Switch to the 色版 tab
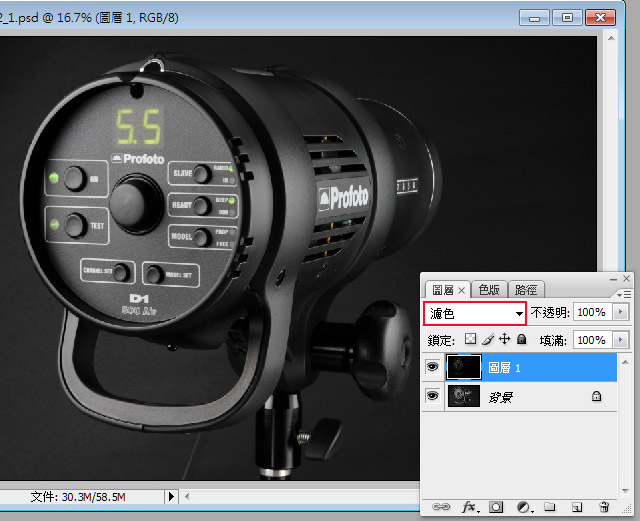The image size is (640, 521). (489, 290)
